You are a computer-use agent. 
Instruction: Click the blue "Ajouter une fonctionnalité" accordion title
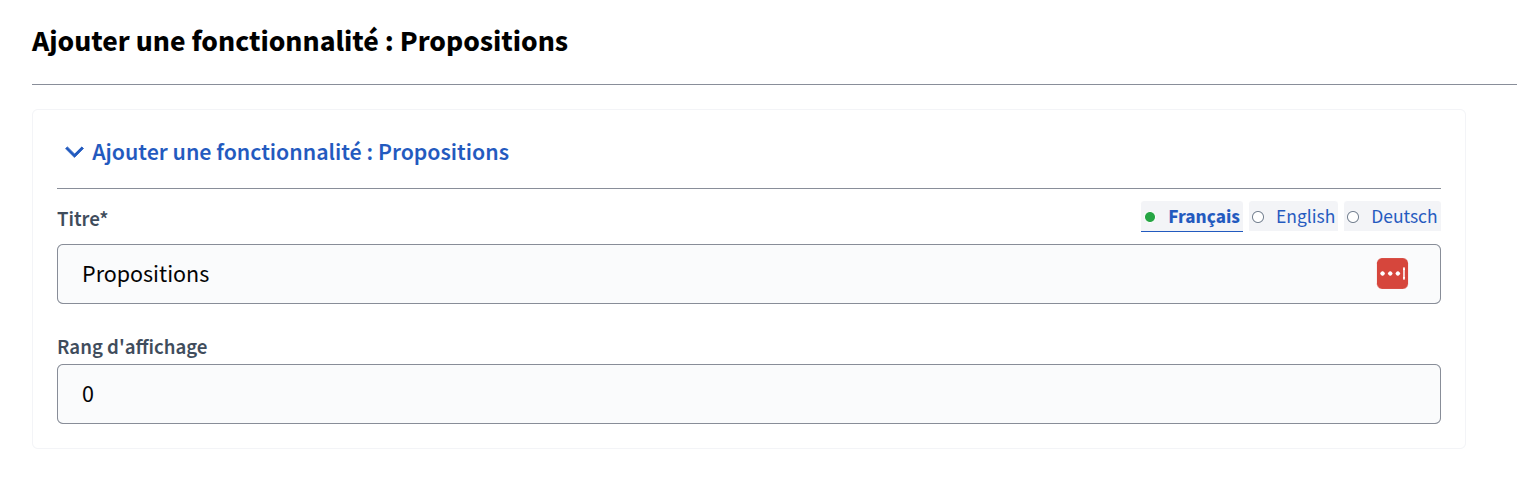pos(300,153)
